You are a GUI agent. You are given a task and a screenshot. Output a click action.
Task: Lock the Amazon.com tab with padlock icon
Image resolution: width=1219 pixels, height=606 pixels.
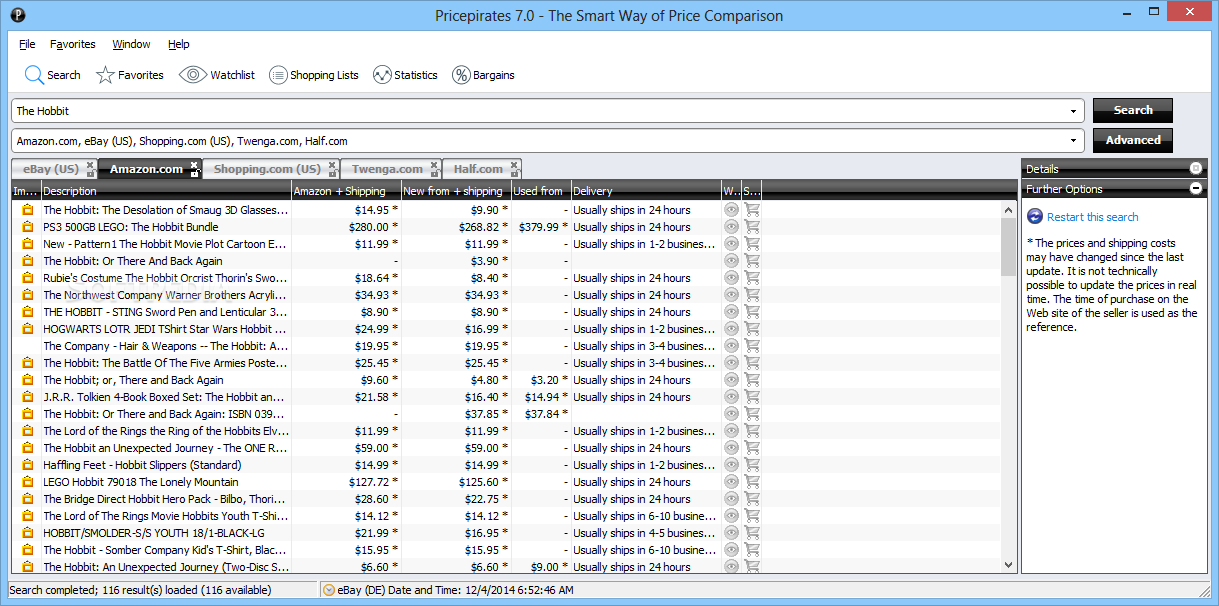[x=194, y=173]
